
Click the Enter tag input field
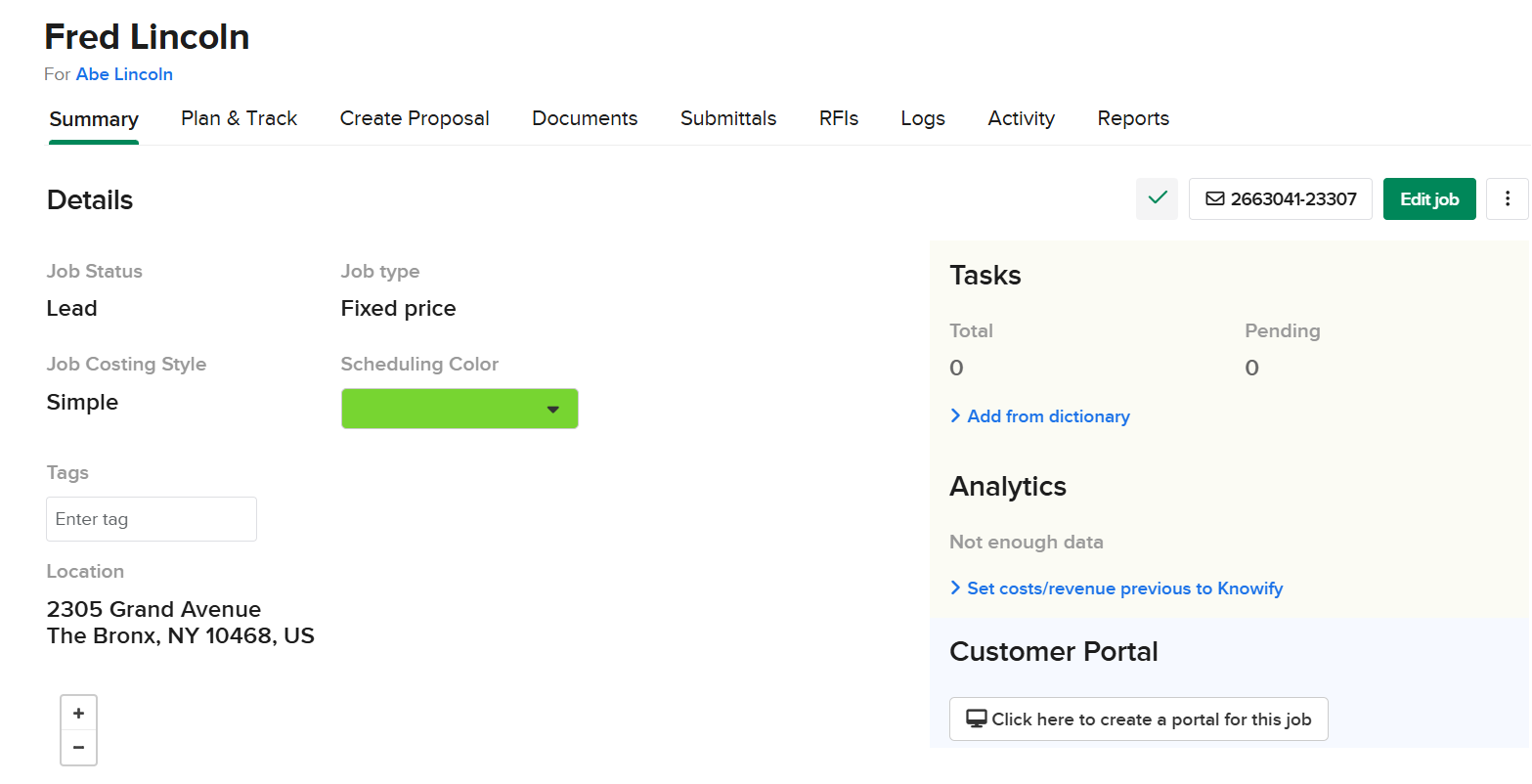(151, 519)
